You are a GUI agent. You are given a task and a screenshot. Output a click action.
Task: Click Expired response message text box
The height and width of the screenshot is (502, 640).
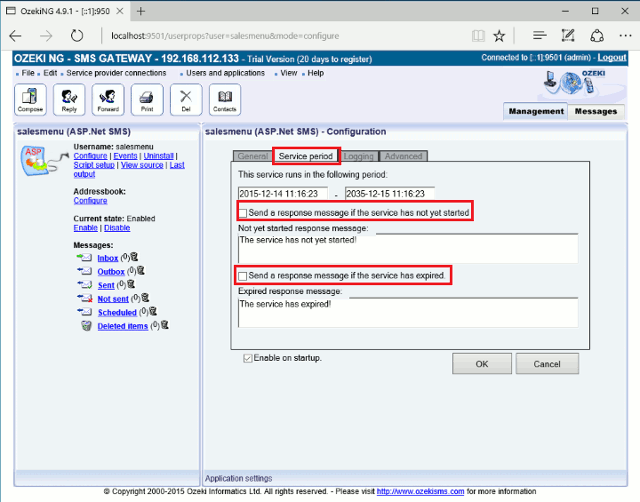[x=408, y=313]
